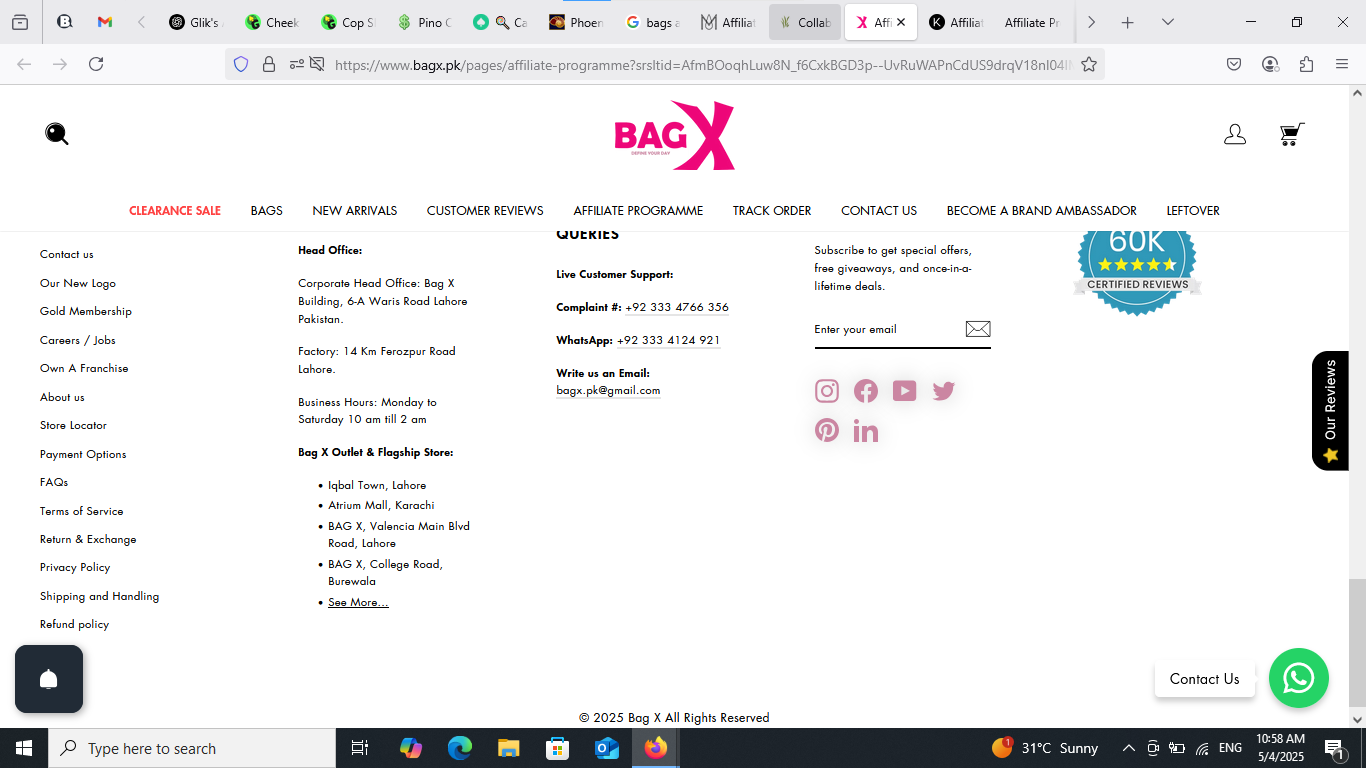Open Save to Pocket toolbar icon

point(1234,64)
